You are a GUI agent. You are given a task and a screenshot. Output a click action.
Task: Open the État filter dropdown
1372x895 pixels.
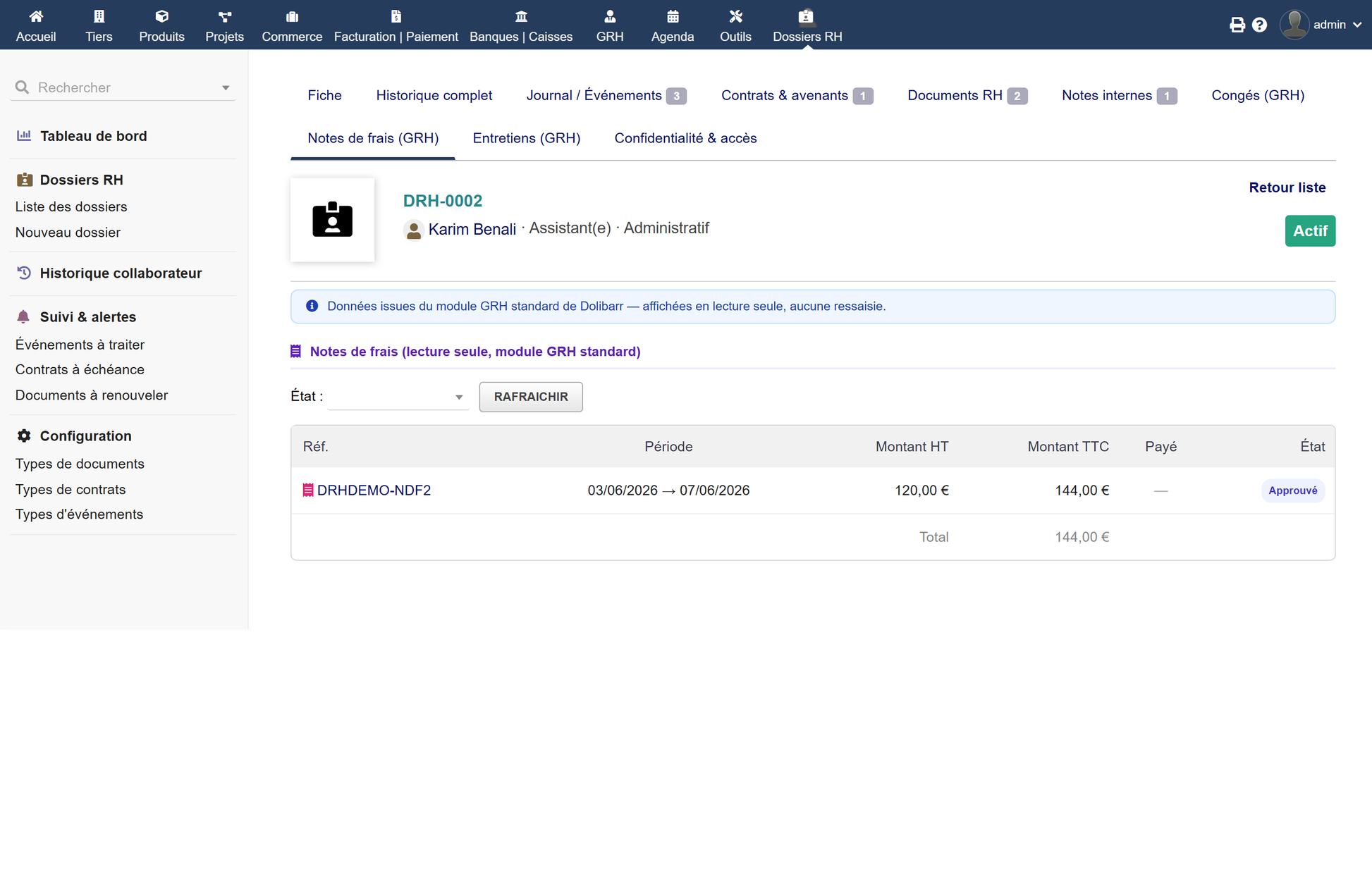click(398, 397)
